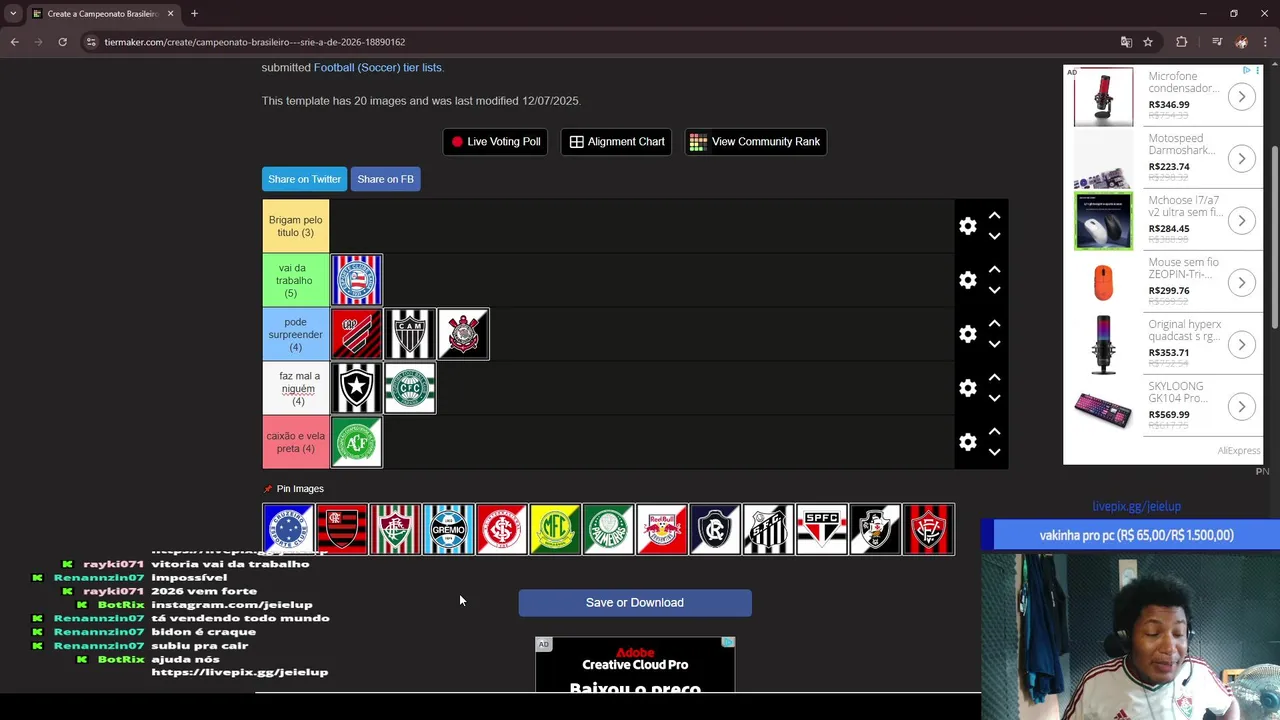The width and height of the screenshot is (1280, 720).
Task: Select the Grêmio crest in image pool
Action: [448, 529]
